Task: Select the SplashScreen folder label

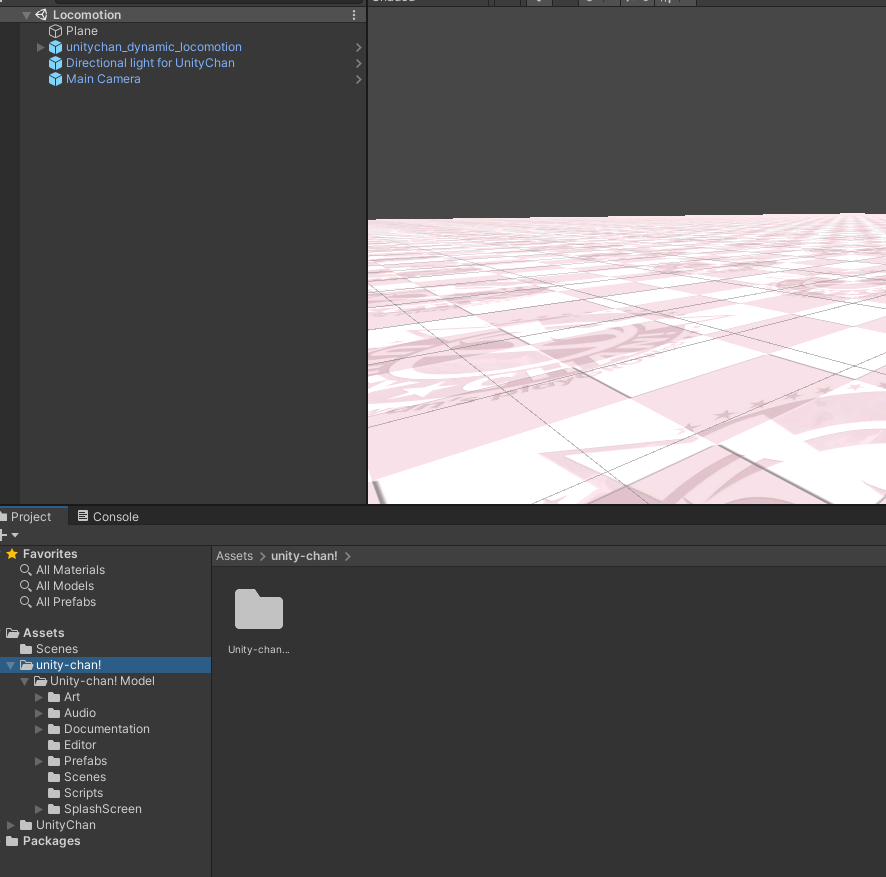Action: [103, 809]
